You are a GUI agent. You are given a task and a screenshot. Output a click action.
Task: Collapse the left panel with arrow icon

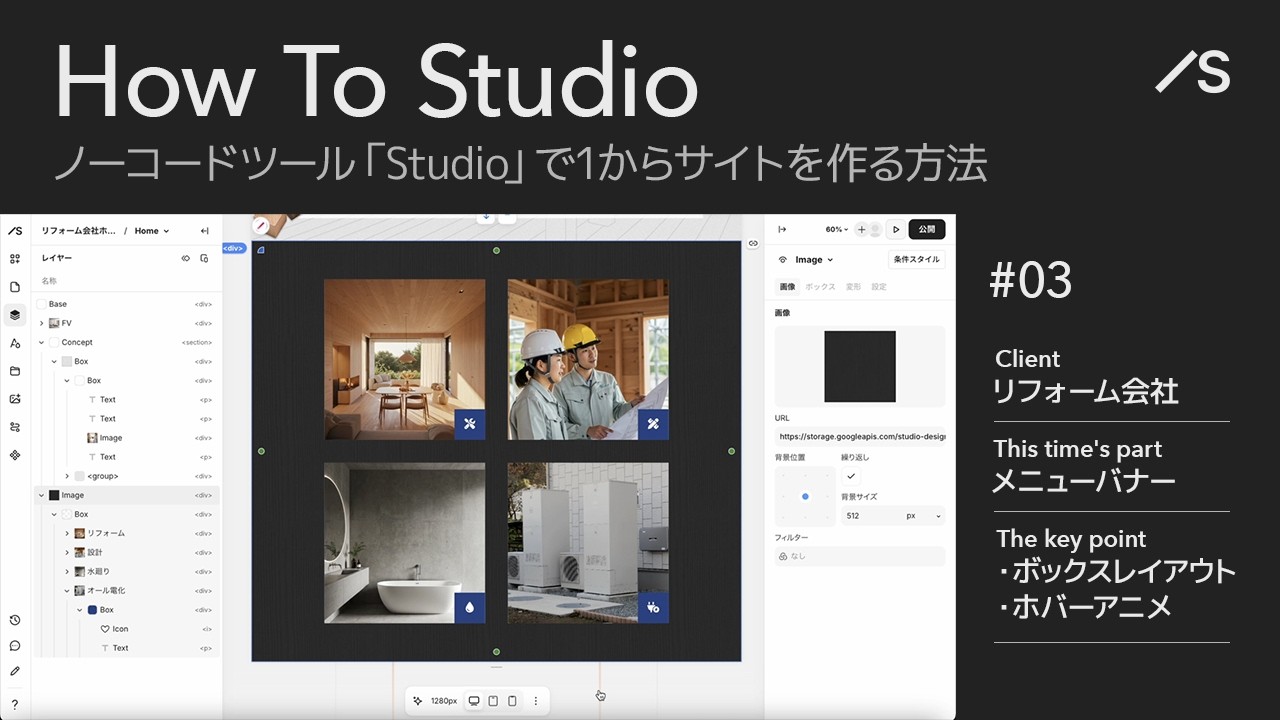click(205, 231)
